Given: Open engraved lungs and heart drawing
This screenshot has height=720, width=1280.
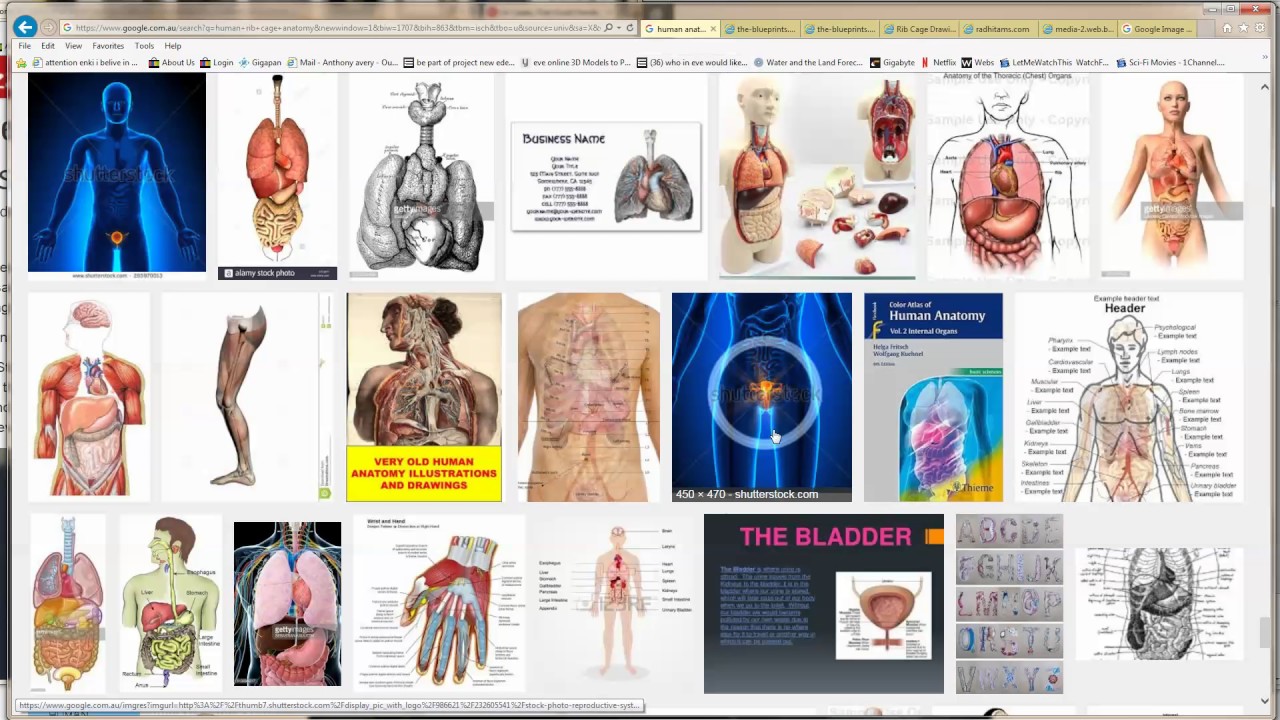Looking at the screenshot, I should (x=421, y=176).
